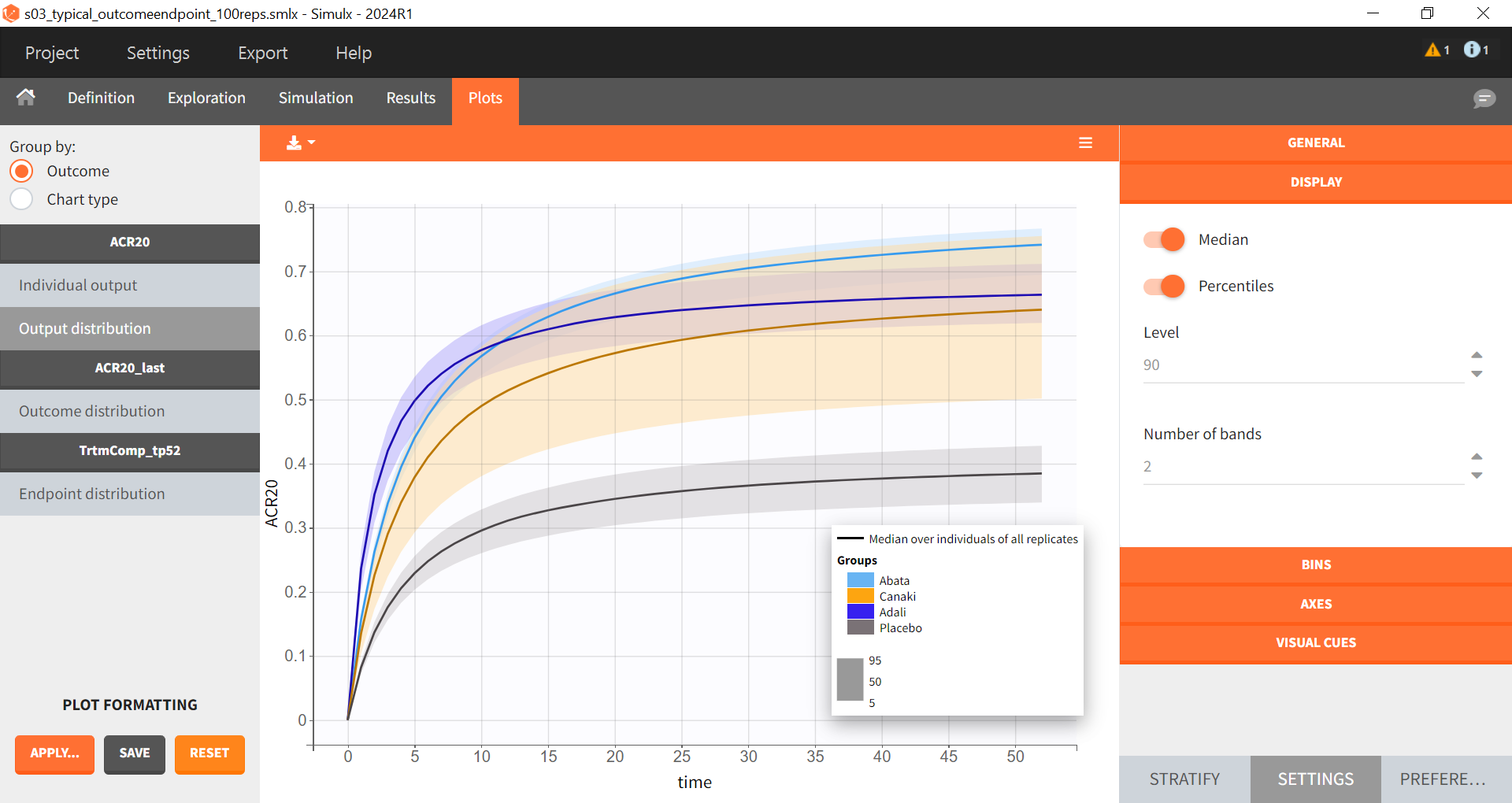Click the Number of bands input field
Screen dimensions: 1512x803
pos(1299,466)
